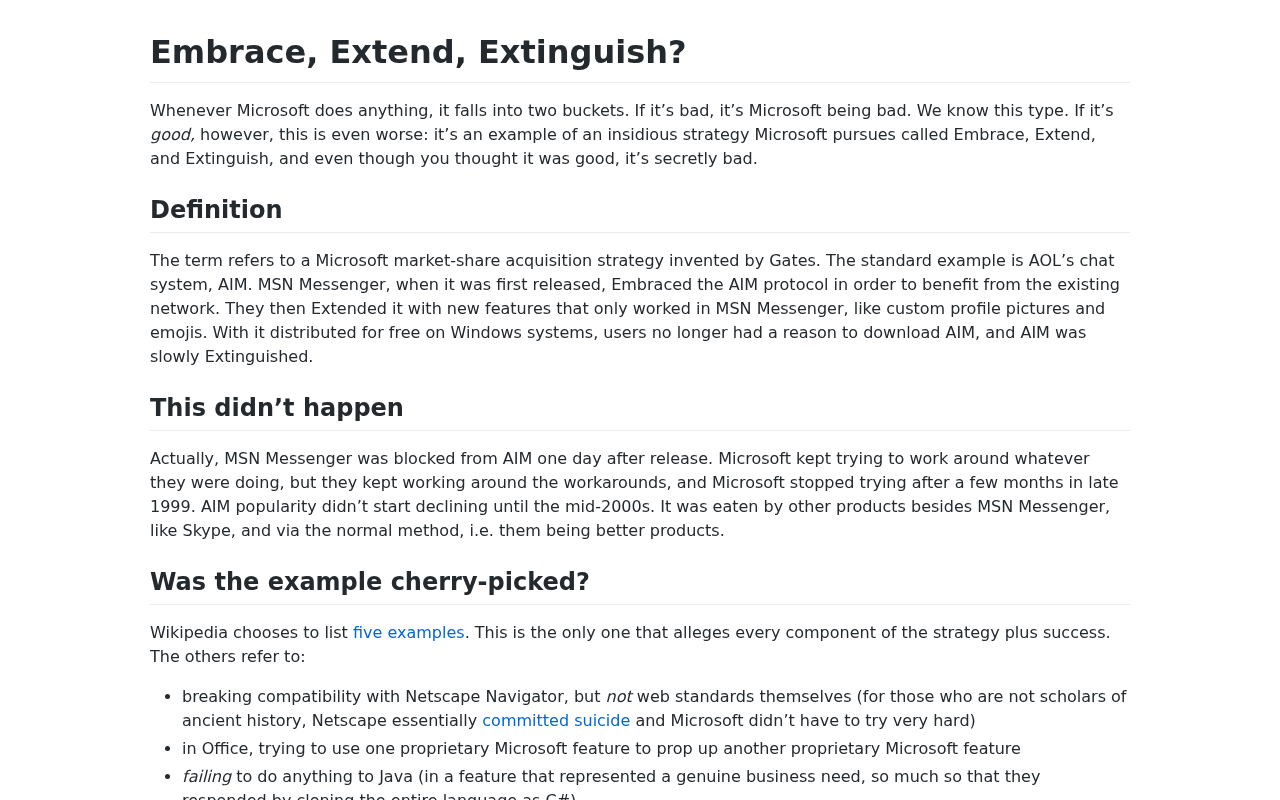
Task: Follow the "committed suicide" link
Action: [x=556, y=721]
